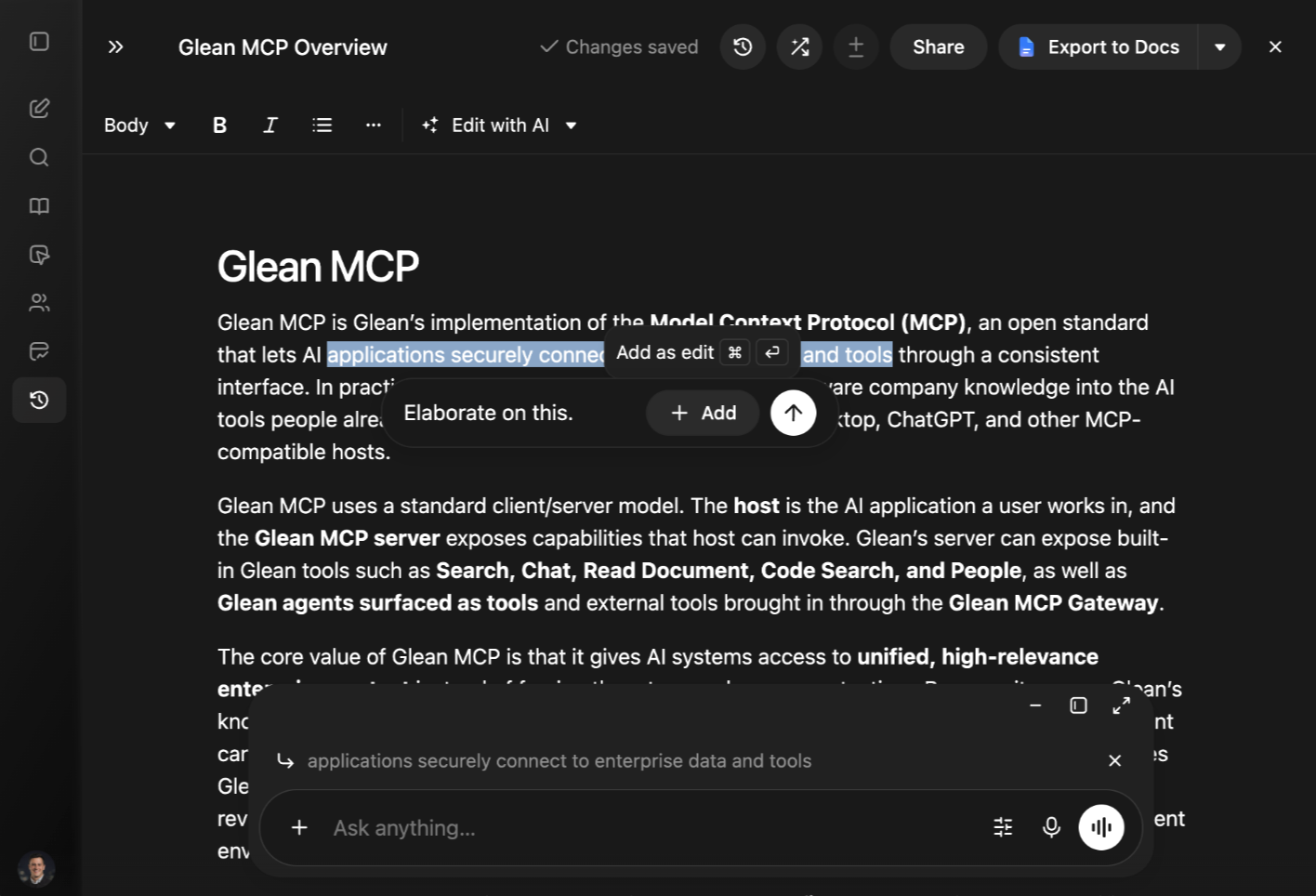Open the Edit with AI dropdown
The height and width of the screenshot is (896, 1316).
click(x=499, y=125)
